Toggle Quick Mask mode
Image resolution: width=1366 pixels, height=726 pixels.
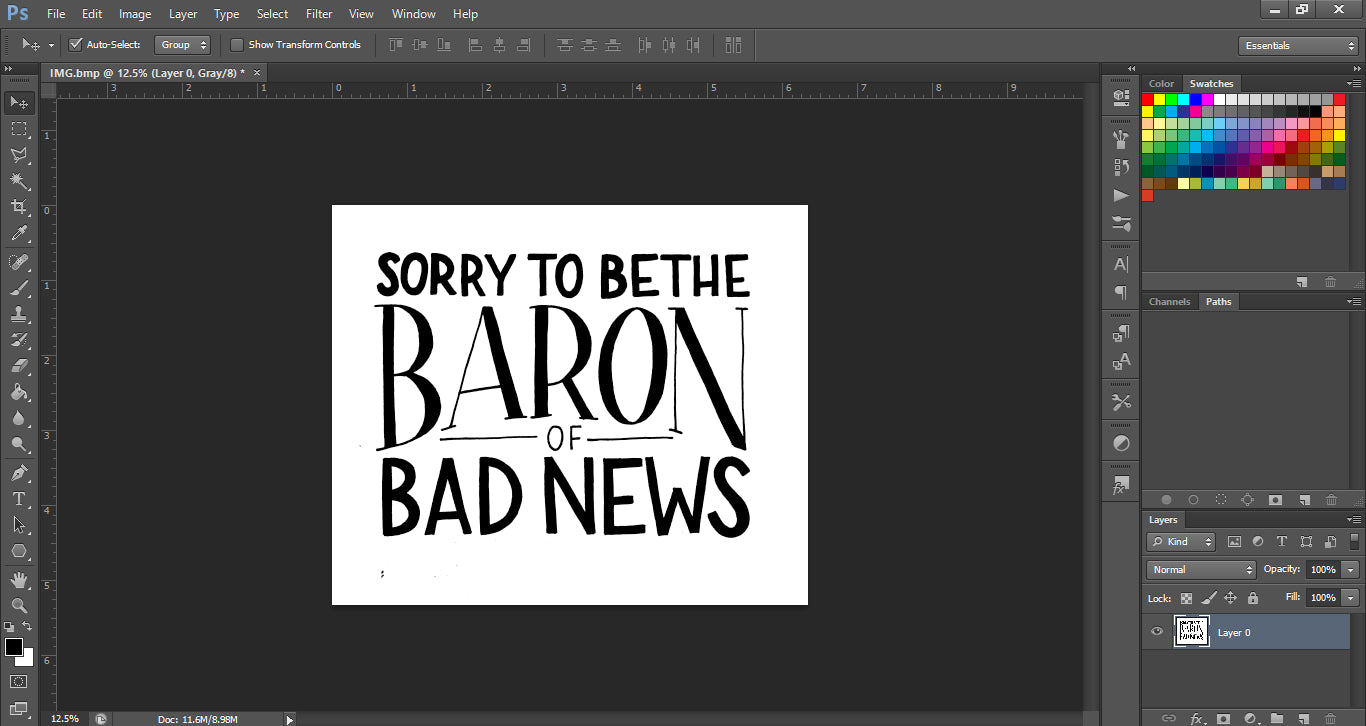(19, 681)
